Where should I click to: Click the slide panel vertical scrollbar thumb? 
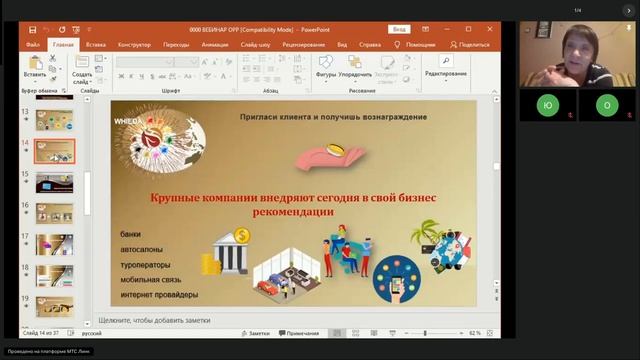pyautogui.click(x=87, y=193)
